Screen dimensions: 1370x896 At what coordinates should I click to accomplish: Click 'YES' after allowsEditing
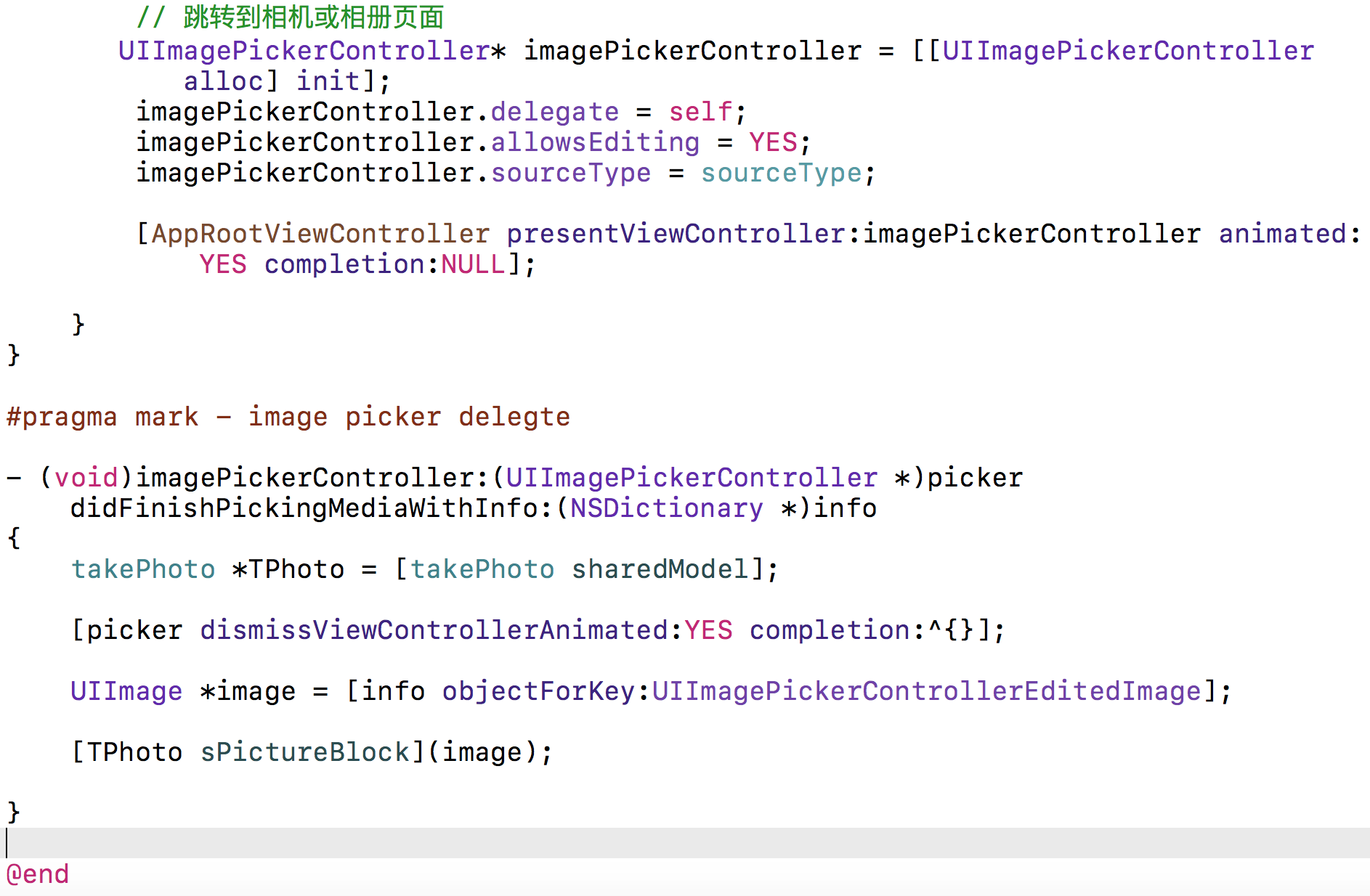(773, 142)
